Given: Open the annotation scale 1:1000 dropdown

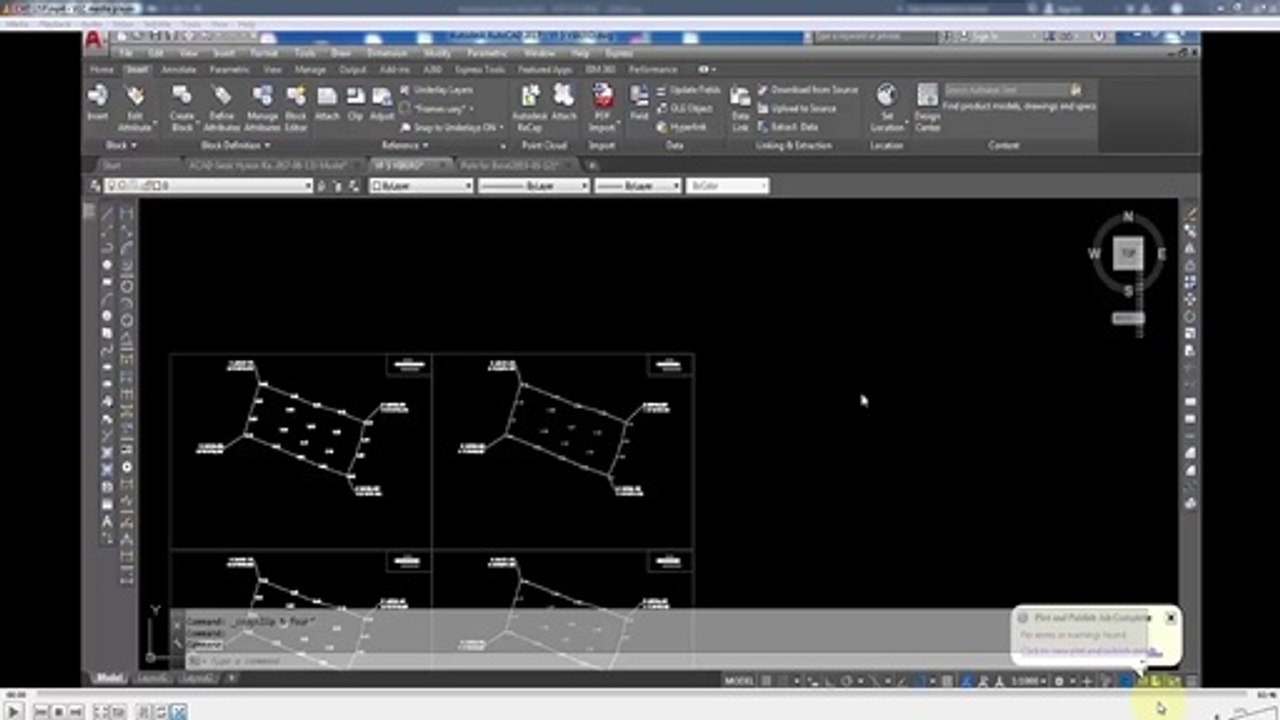Looking at the screenshot, I should pos(1028,681).
